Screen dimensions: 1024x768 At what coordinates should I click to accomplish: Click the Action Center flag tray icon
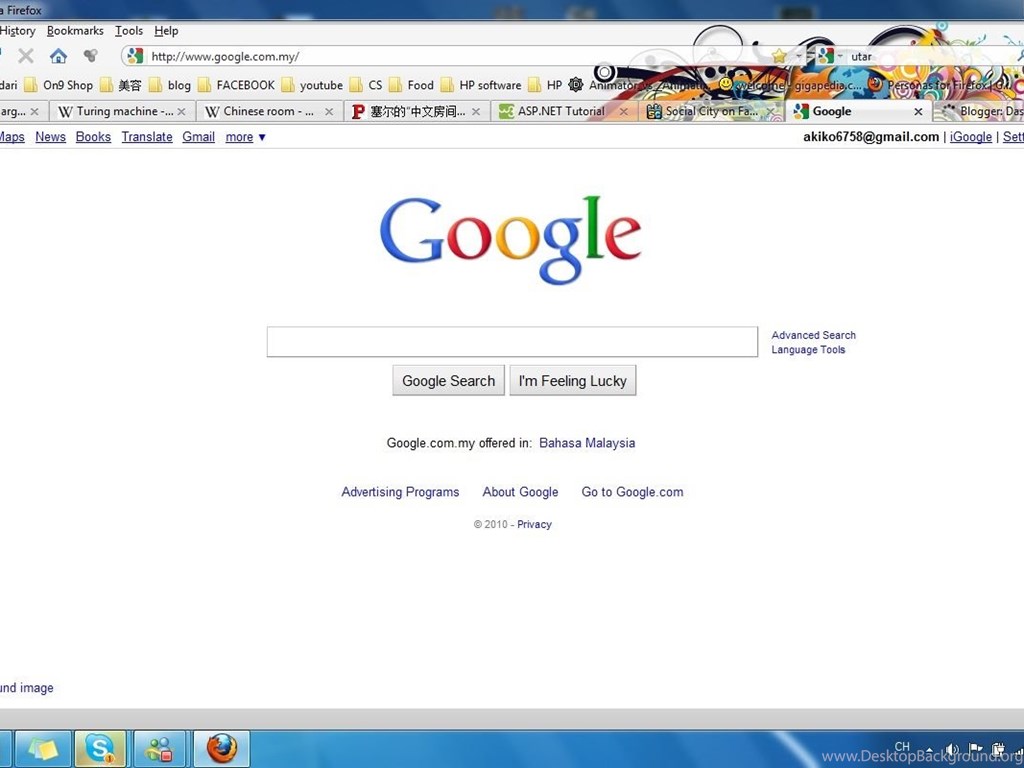pos(976,749)
